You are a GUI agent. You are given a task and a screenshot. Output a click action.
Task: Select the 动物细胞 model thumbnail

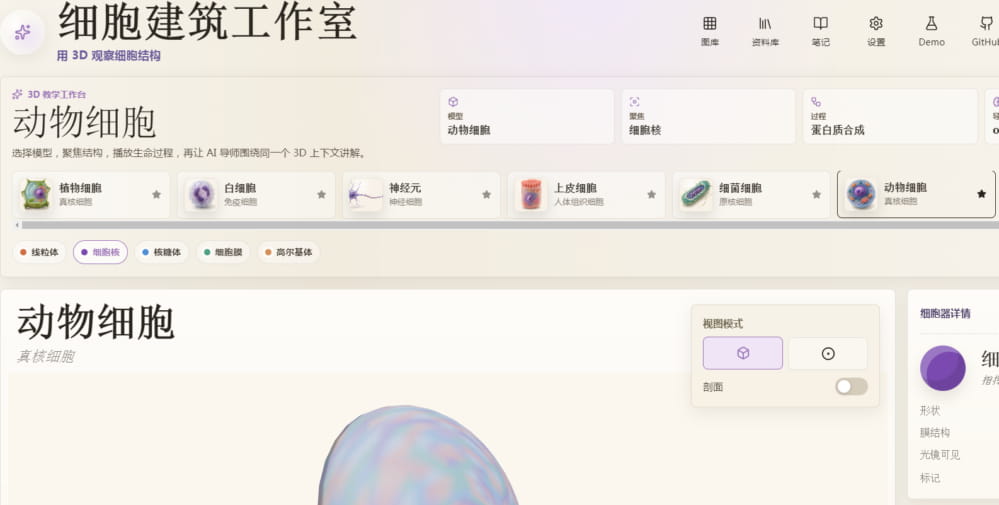coord(861,194)
